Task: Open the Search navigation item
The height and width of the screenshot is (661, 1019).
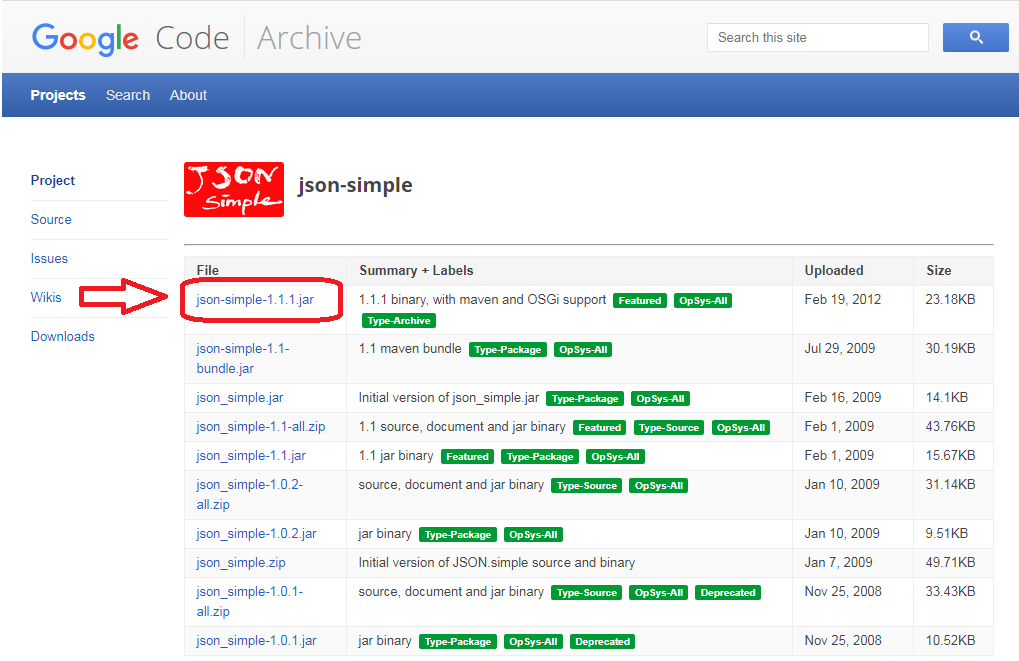Action: tap(128, 95)
